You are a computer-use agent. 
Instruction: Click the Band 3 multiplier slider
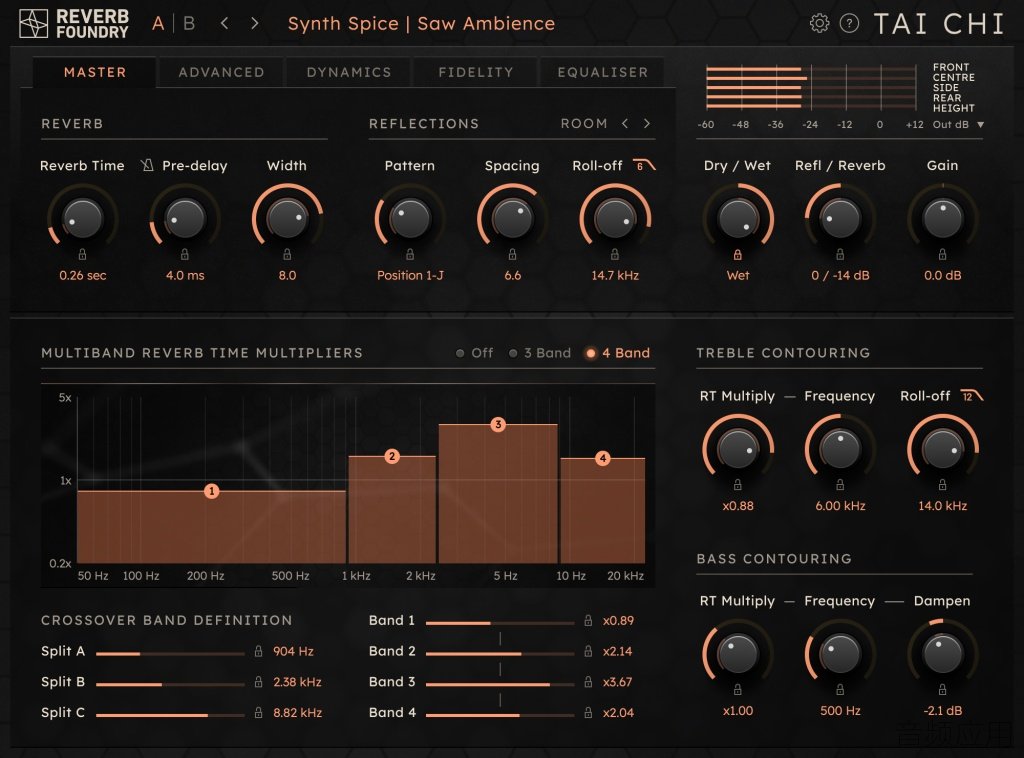(500, 684)
